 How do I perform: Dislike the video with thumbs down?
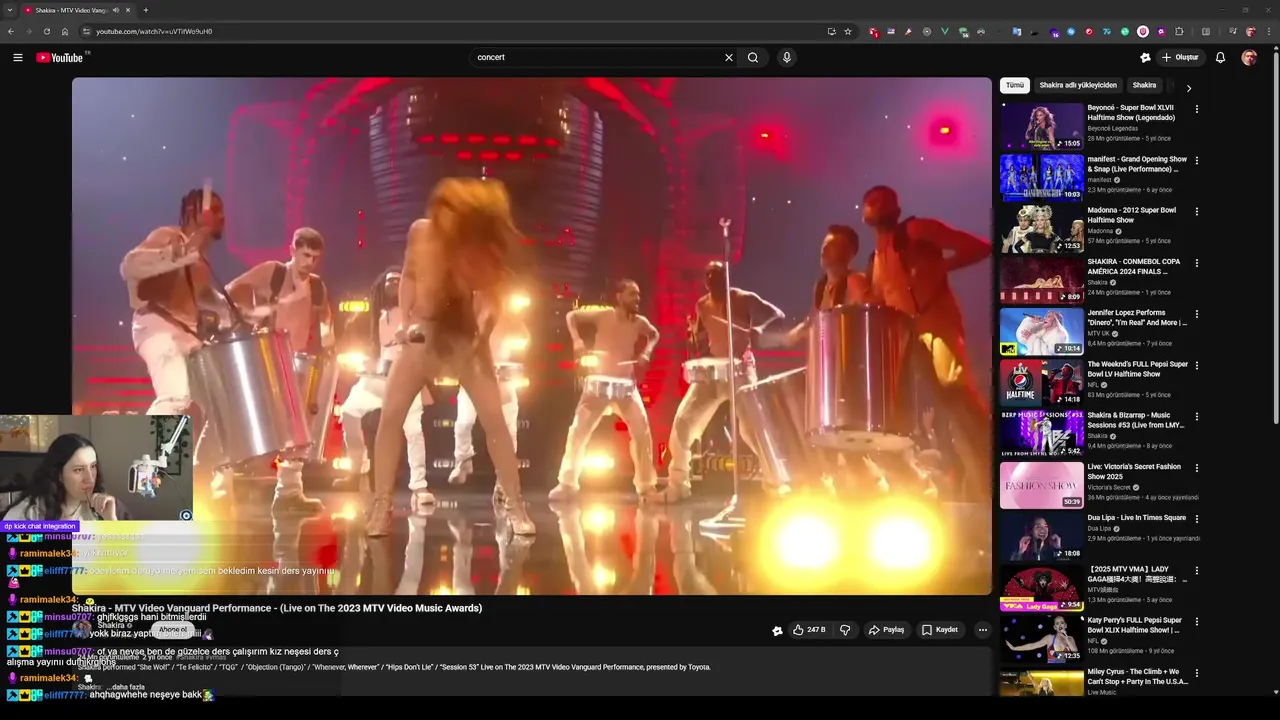(845, 630)
